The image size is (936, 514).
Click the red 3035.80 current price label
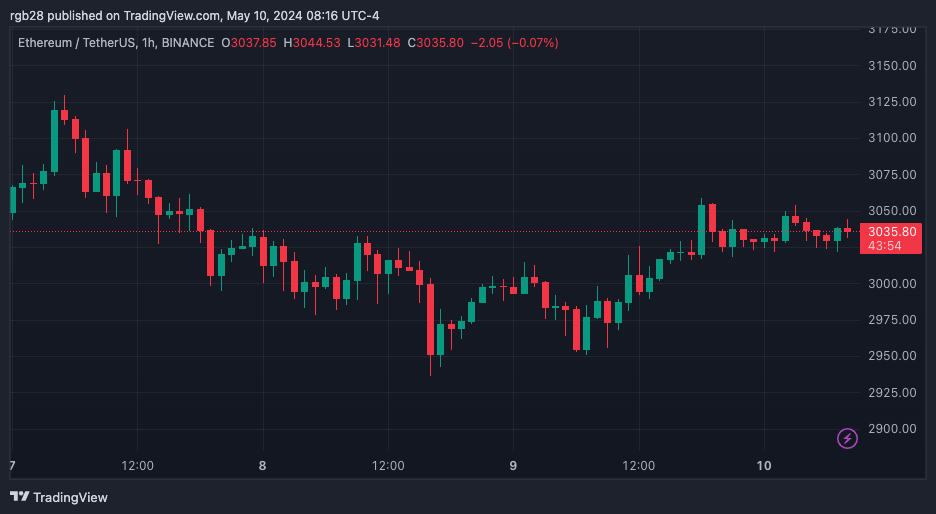pyautogui.click(x=892, y=232)
